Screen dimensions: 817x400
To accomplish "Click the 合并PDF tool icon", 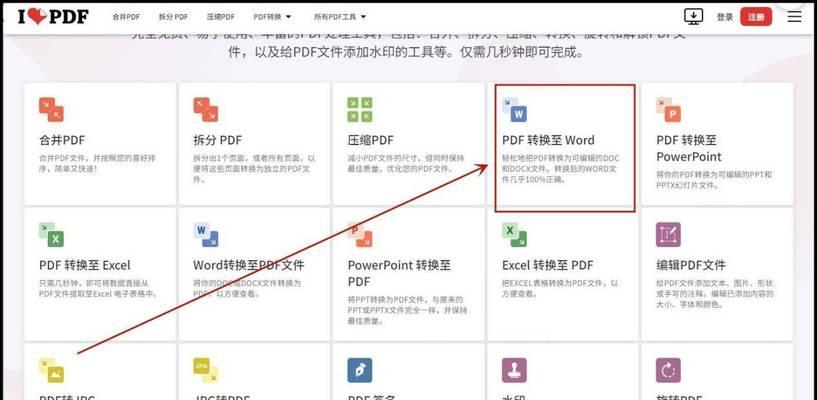I will tap(51, 109).
